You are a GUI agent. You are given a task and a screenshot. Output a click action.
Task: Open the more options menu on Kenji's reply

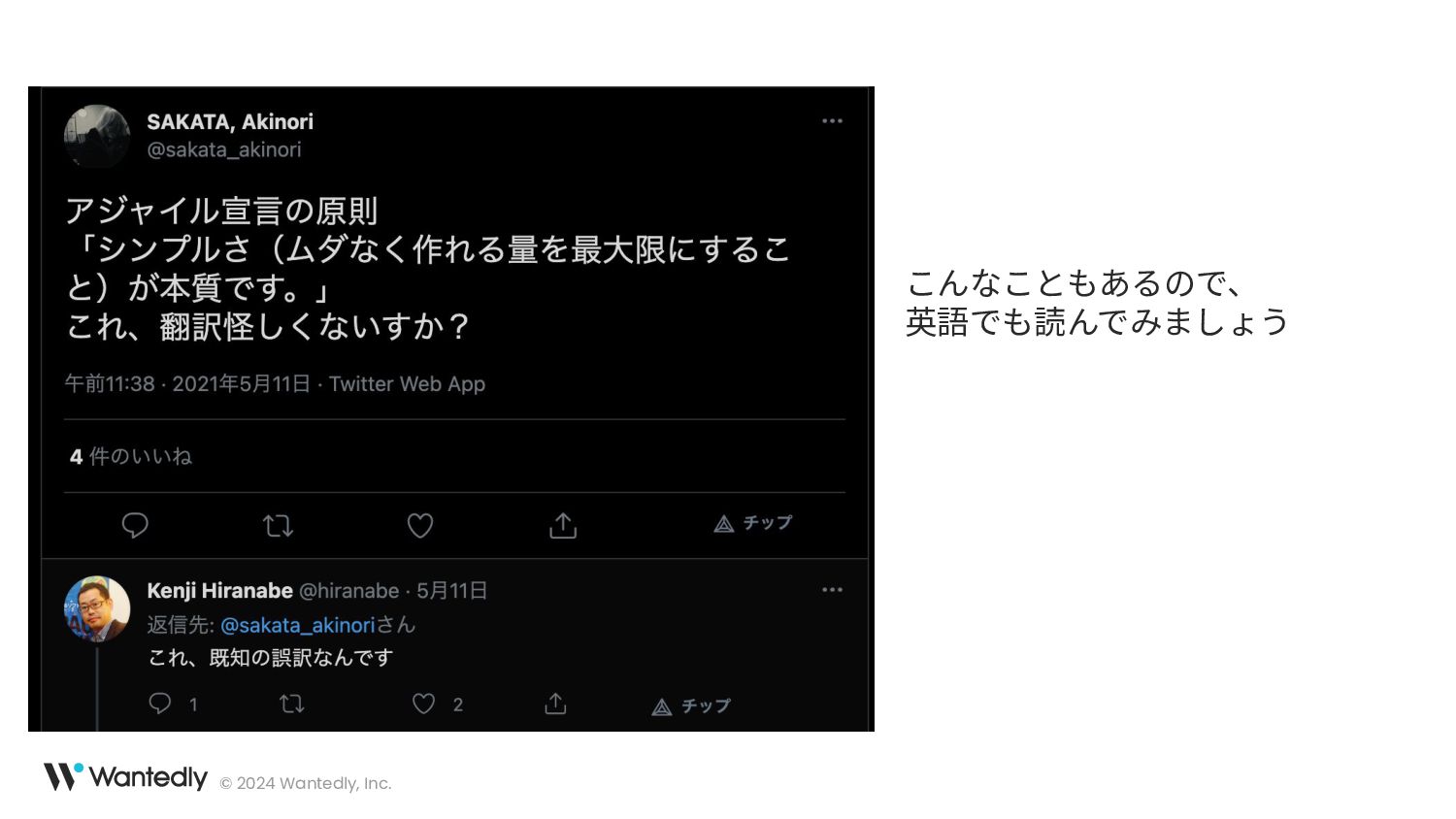coord(832,590)
